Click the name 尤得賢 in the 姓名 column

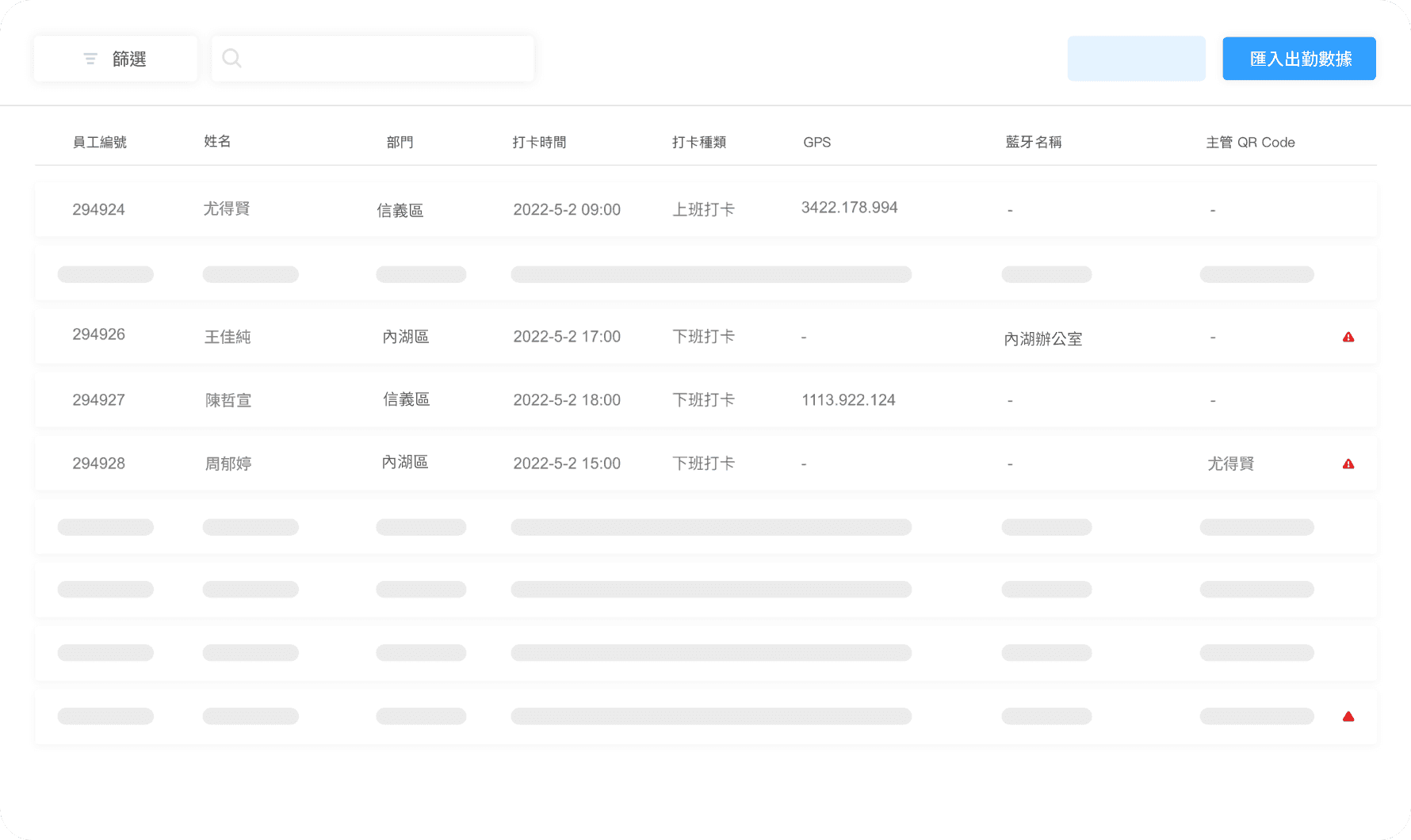[x=227, y=208]
